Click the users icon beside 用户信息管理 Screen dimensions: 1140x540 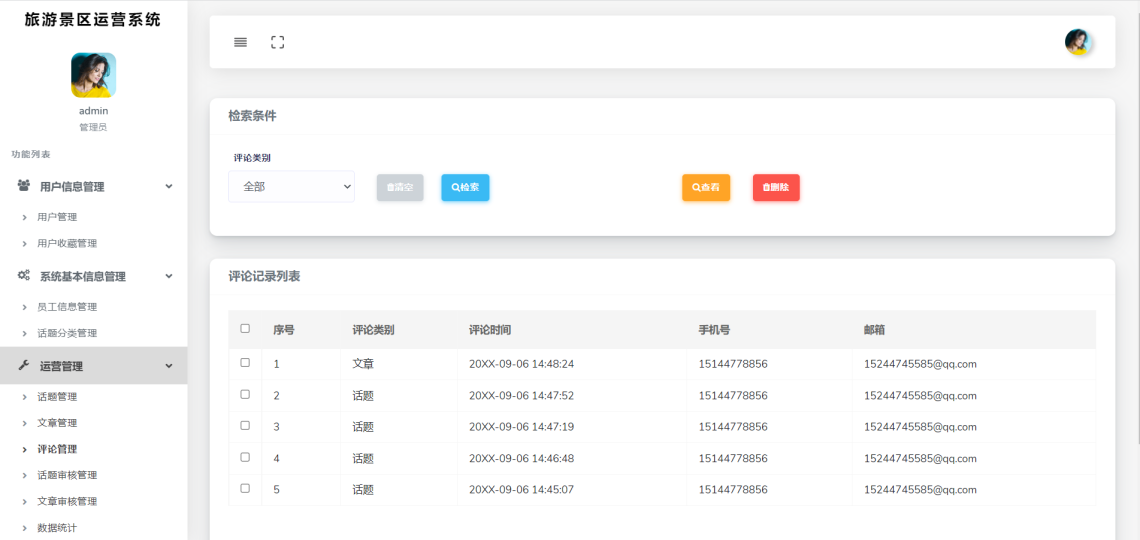click(x=24, y=185)
